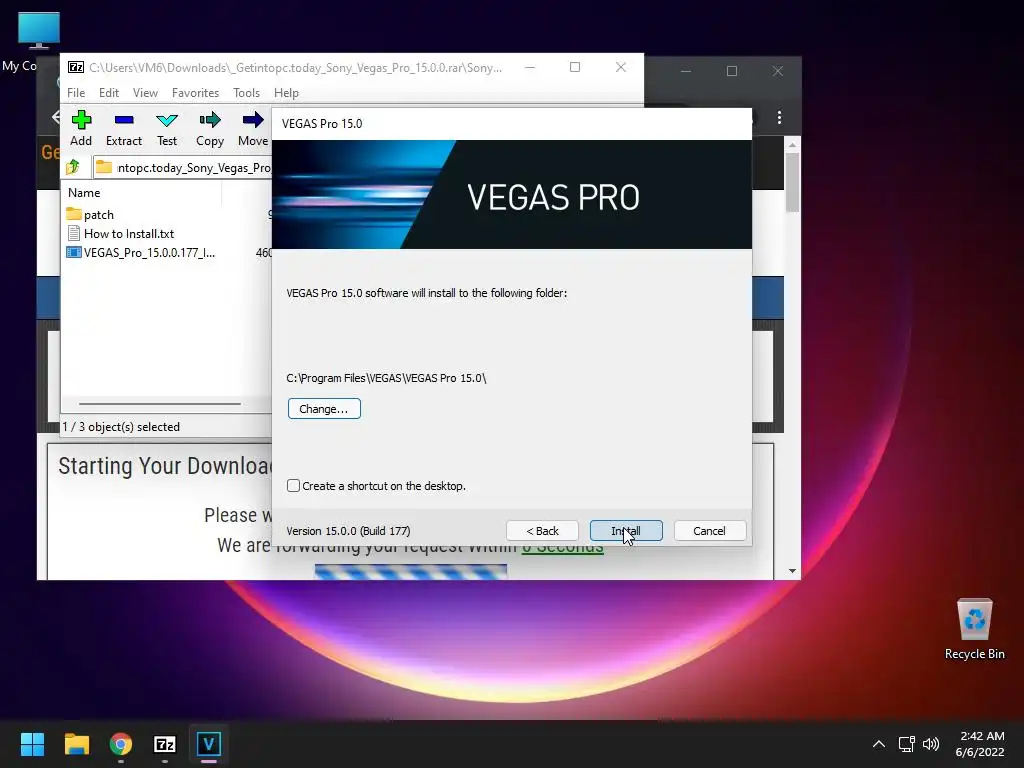Screen dimensions: 1024x768
Task: Click the browser scroll down arrow
Action: pos(792,571)
